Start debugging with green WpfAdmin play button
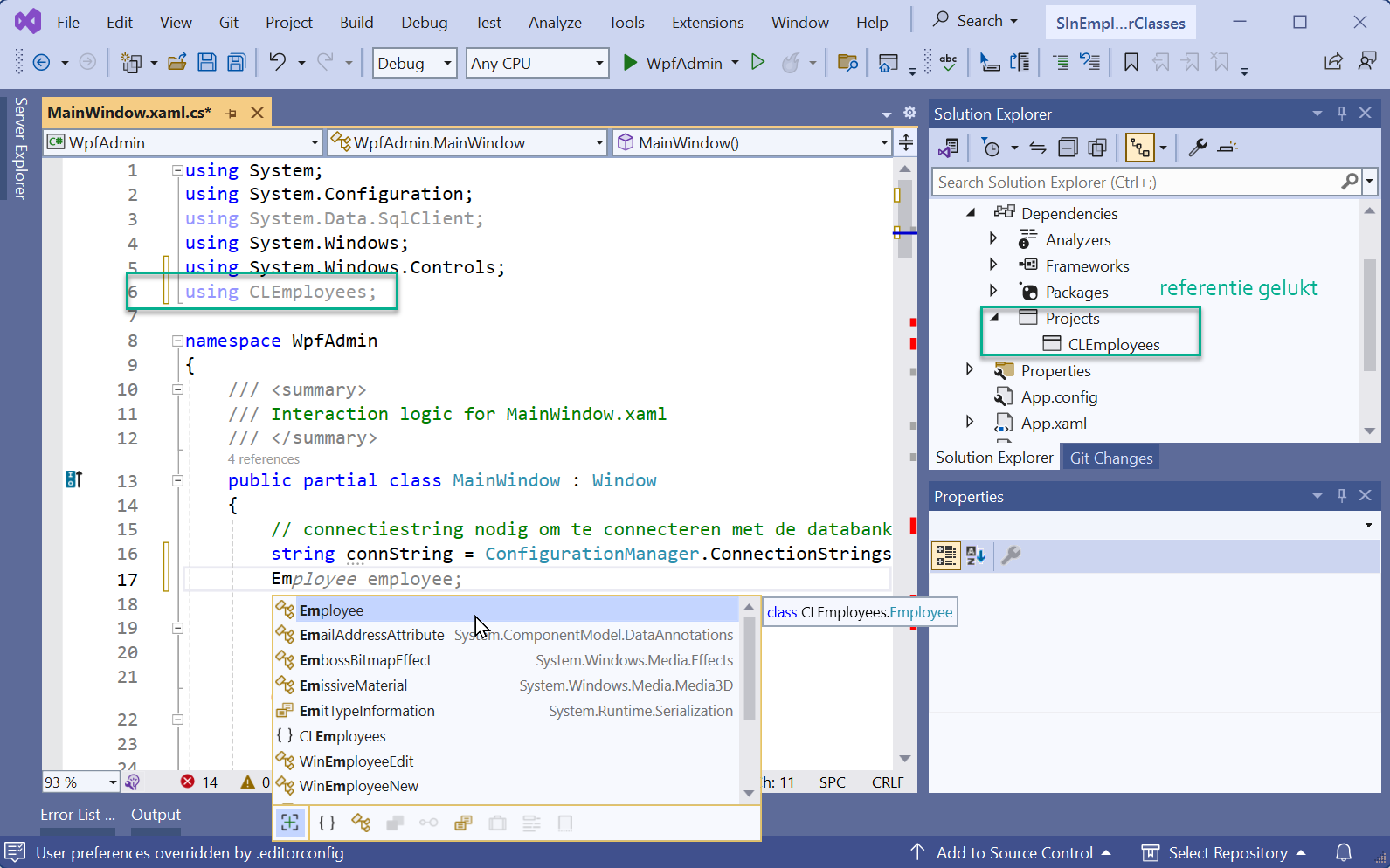 coord(630,63)
